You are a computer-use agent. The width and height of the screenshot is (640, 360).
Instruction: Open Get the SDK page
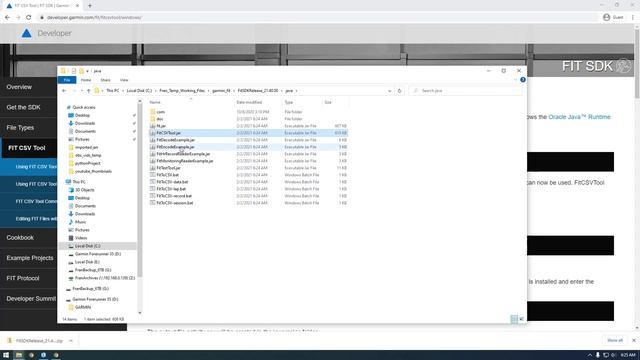pyautogui.click(x=23, y=107)
